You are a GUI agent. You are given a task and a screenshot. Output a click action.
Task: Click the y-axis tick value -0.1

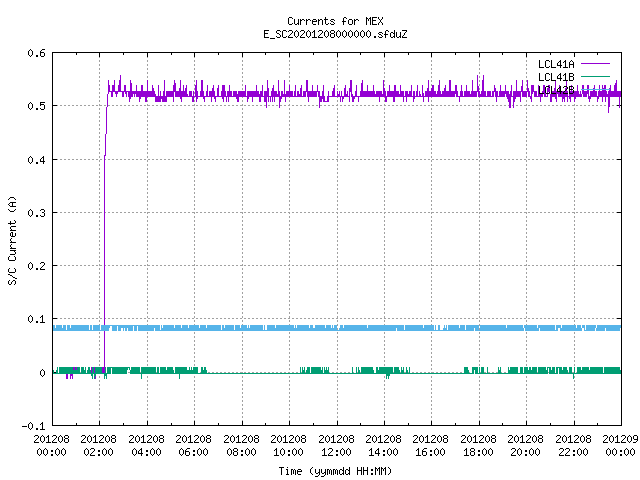(33, 426)
